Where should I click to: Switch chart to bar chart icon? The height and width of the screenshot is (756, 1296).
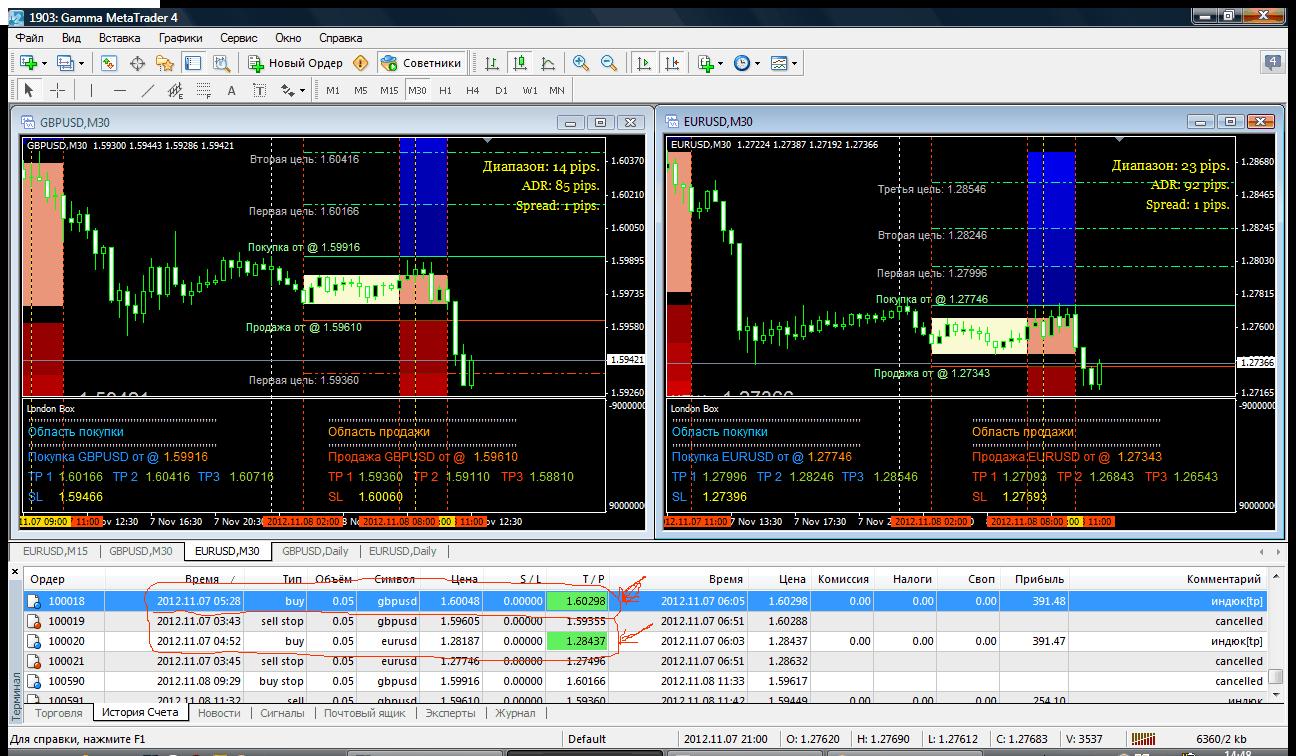coord(492,63)
